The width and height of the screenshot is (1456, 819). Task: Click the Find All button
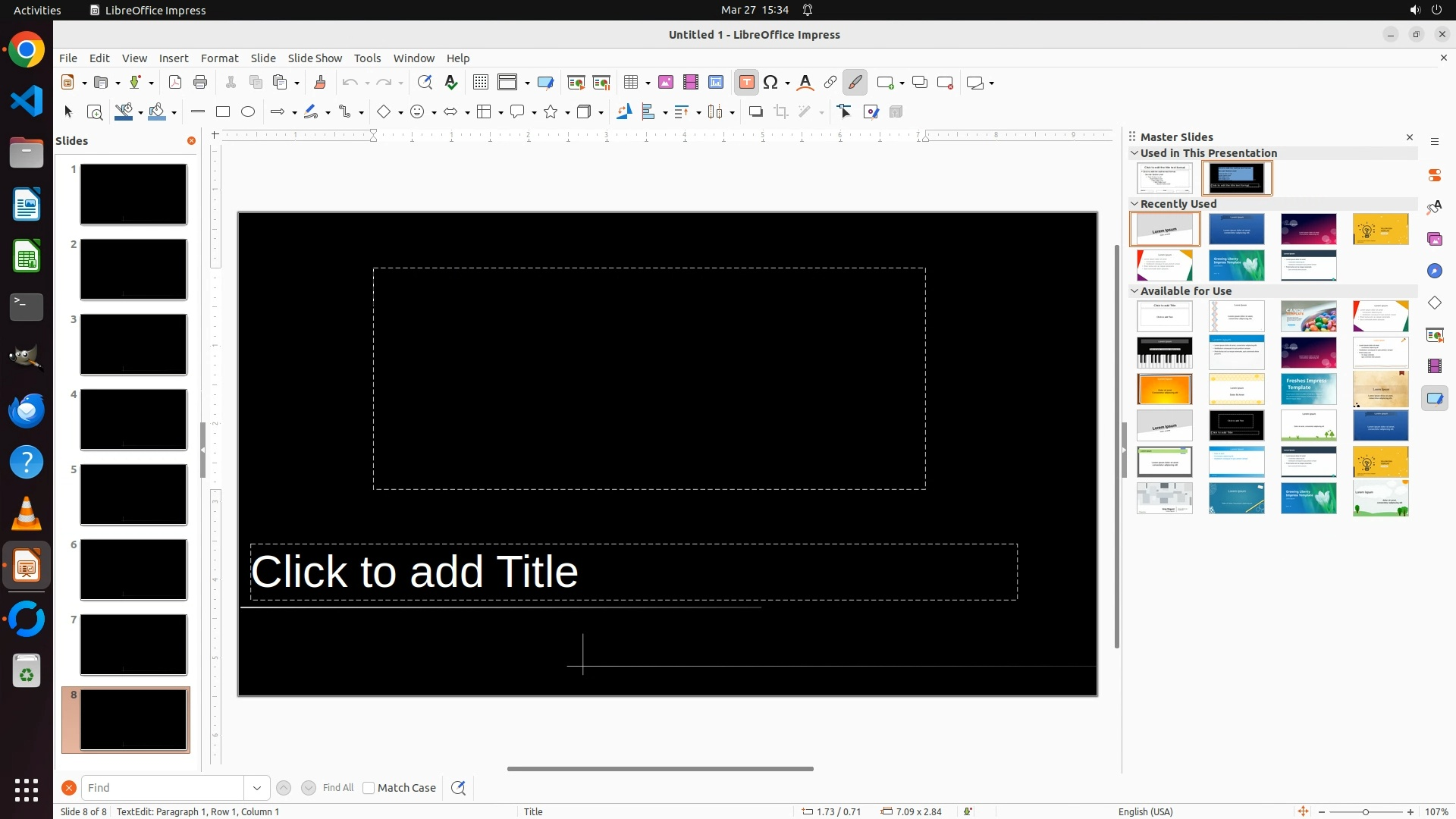pos(337,788)
